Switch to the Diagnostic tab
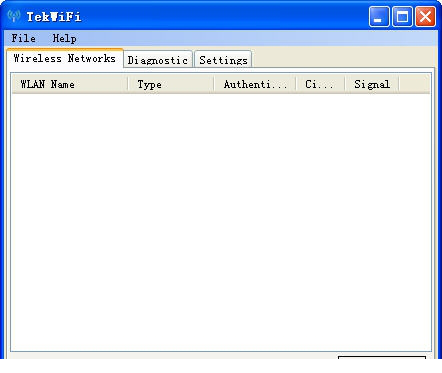This screenshot has width=442, height=373. [x=158, y=60]
